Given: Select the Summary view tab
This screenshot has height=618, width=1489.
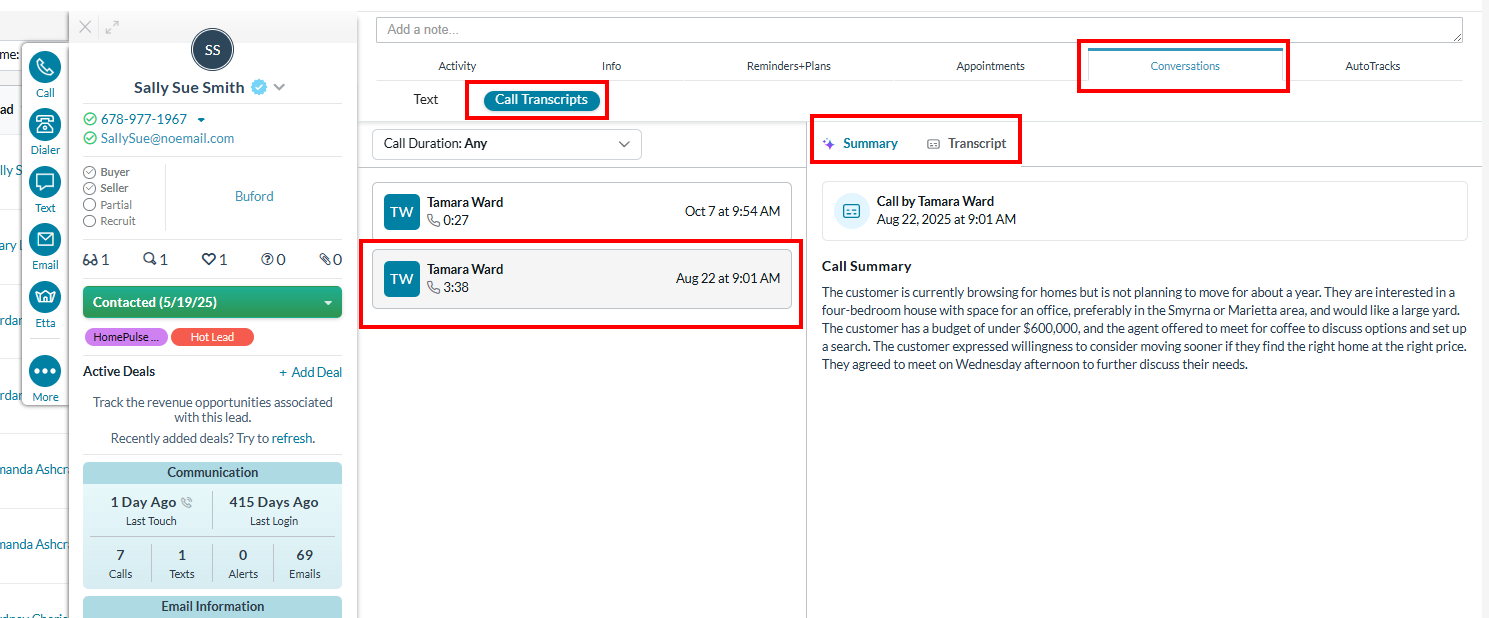Looking at the screenshot, I should click(860, 144).
